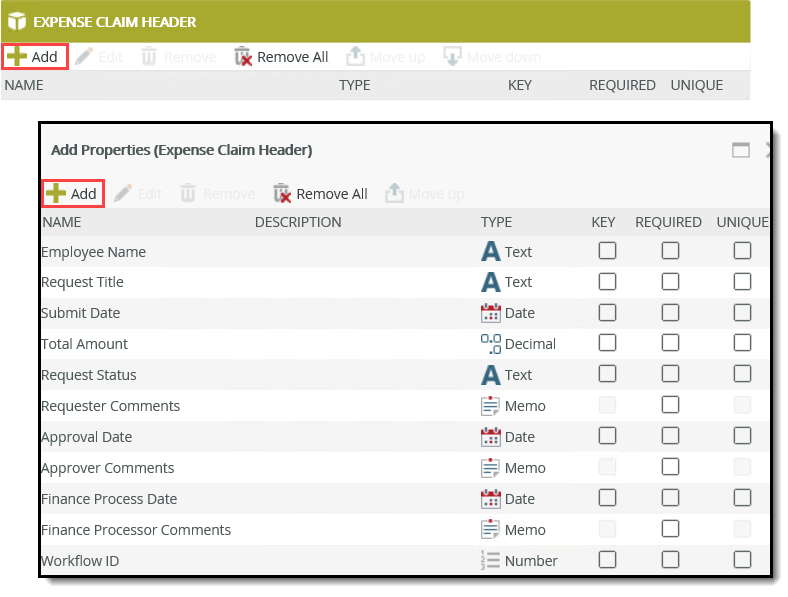This screenshot has height=597, width=788.
Task: Select the Workflow ID row
Action: pos(405,560)
